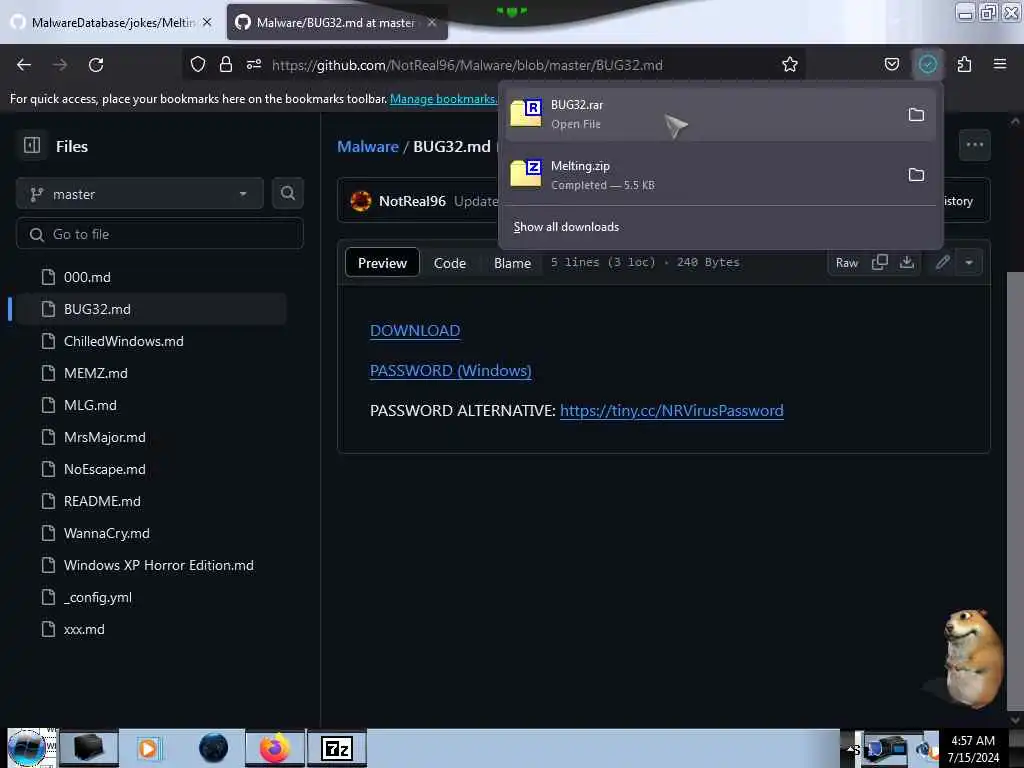Click the taskbar clock showing 4:57 AM

click(x=973, y=748)
